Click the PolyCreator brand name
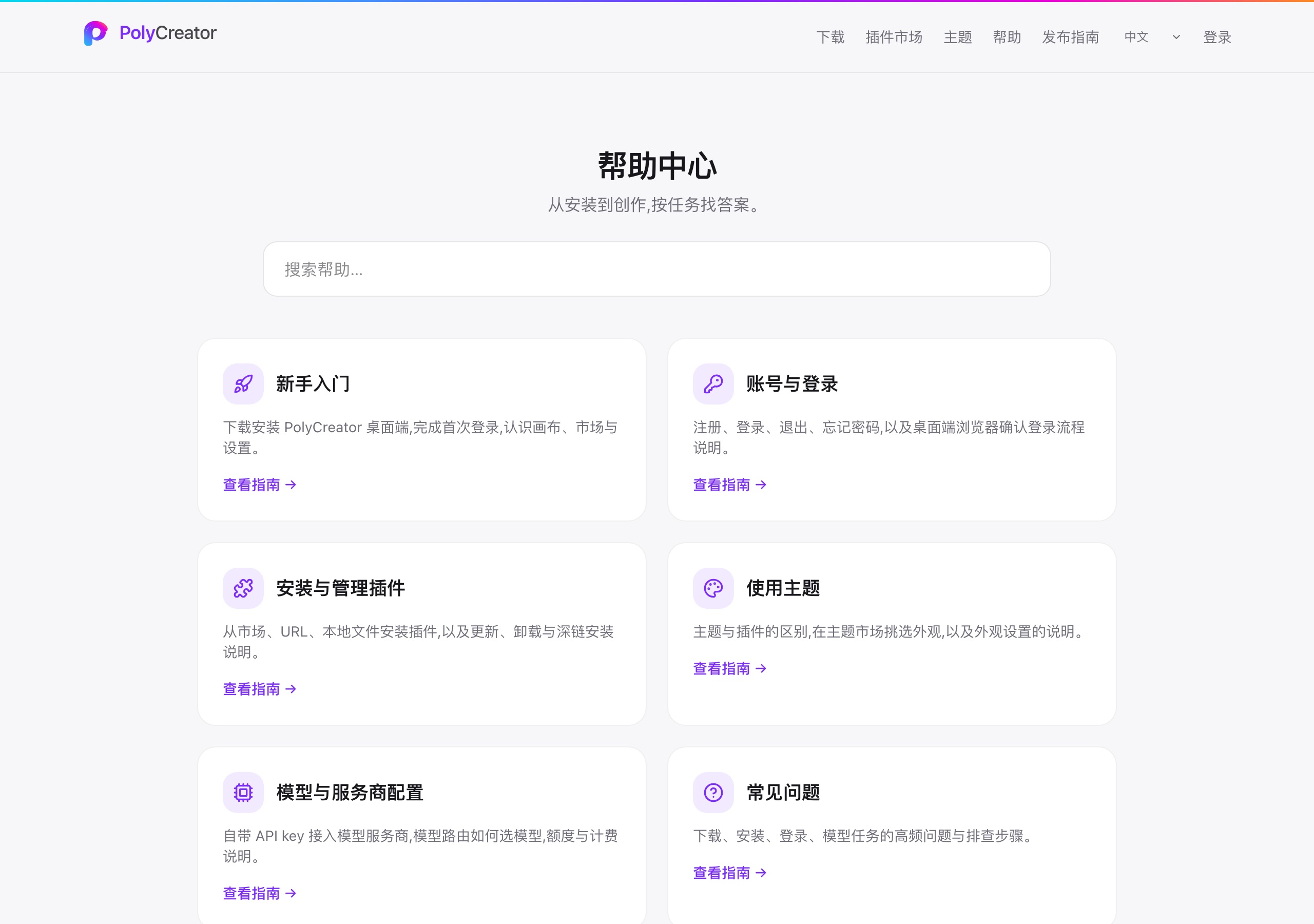The width and height of the screenshot is (1314, 924). click(168, 33)
